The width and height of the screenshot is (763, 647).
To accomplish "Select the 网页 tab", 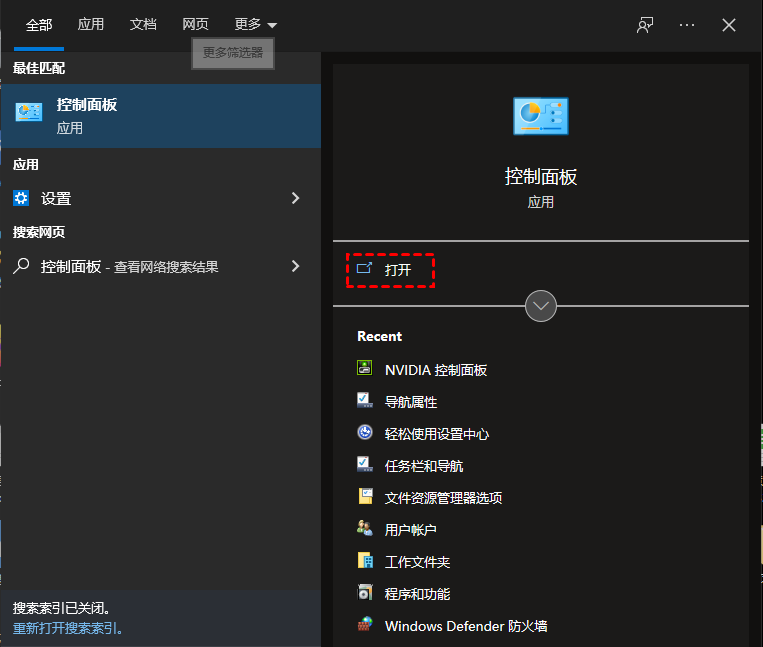I will pos(195,25).
